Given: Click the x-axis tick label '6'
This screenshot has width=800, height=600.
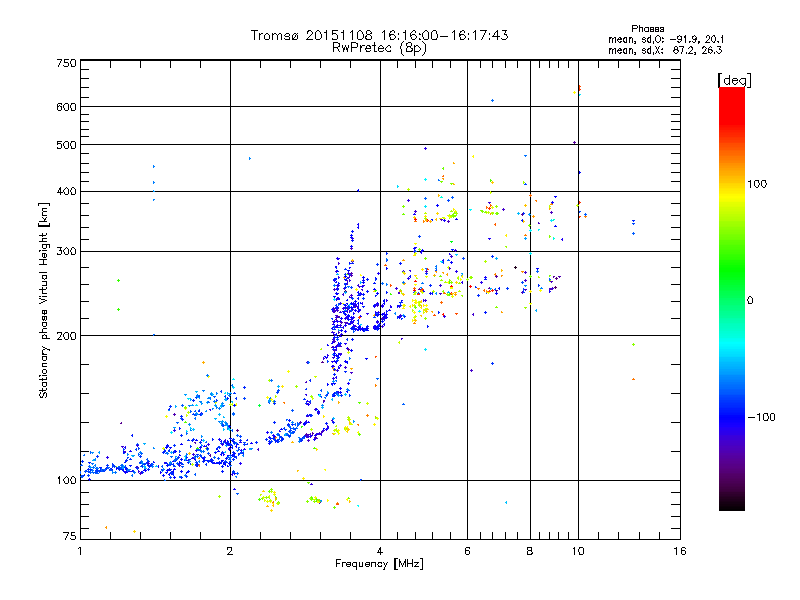Looking at the screenshot, I should (467, 551).
